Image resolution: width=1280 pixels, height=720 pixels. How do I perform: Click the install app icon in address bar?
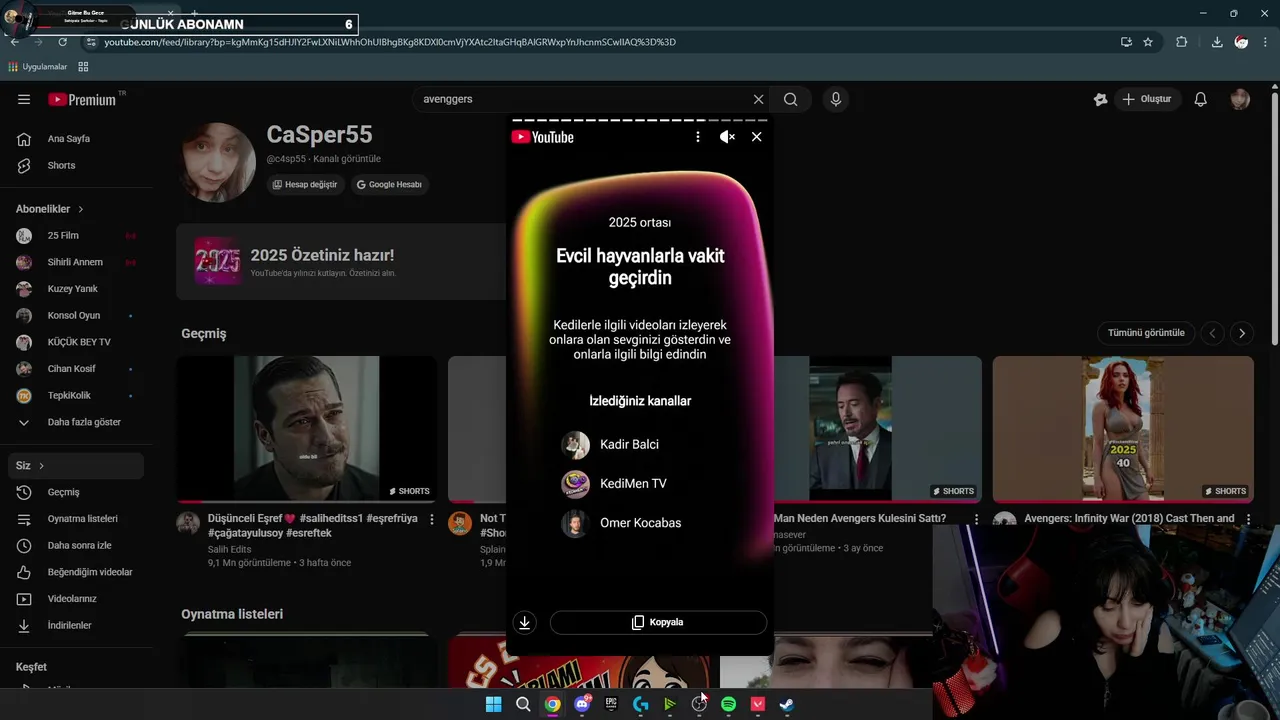coord(1126,42)
